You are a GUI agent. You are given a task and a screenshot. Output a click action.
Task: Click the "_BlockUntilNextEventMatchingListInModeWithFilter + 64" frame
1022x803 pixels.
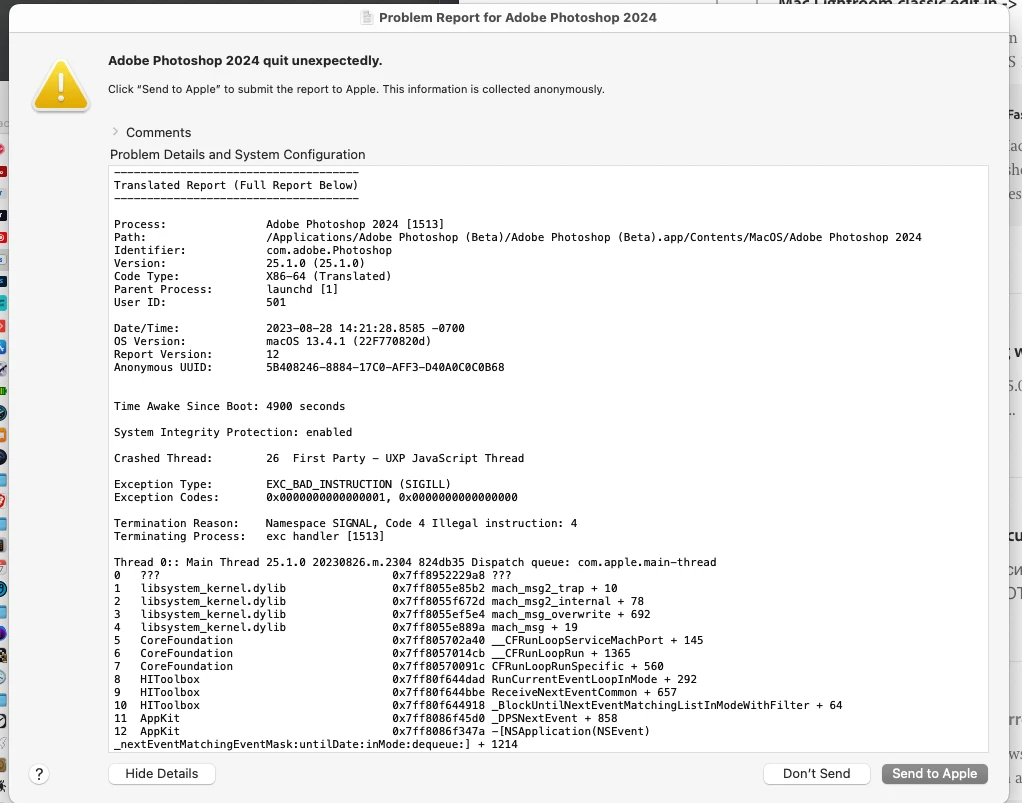coord(478,706)
